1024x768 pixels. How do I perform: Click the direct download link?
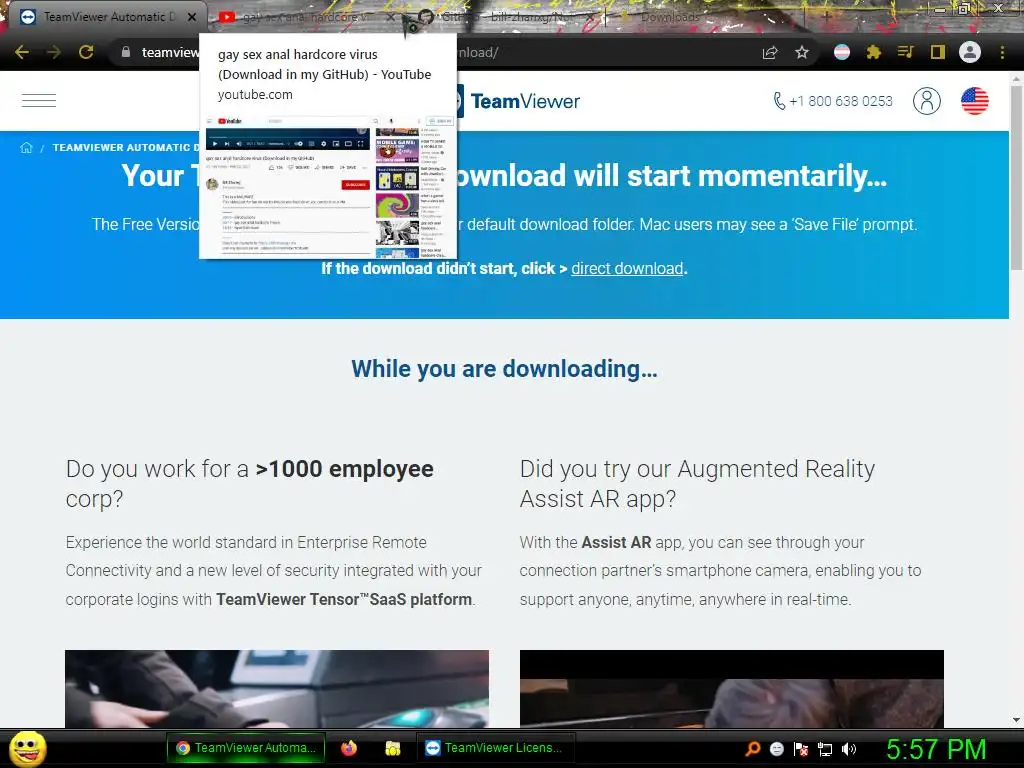coord(627,268)
